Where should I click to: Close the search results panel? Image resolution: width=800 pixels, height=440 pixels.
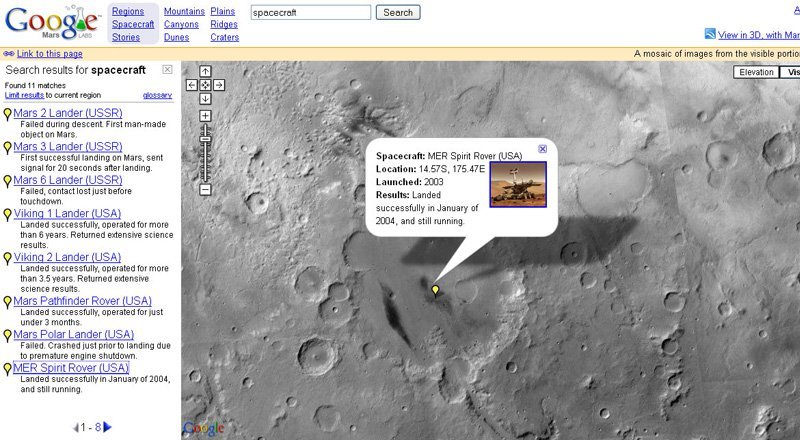click(x=167, y=69)
